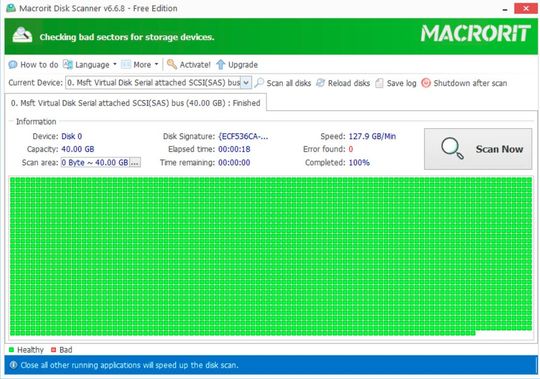Click the Bad legend label

(x=66, y=350)
